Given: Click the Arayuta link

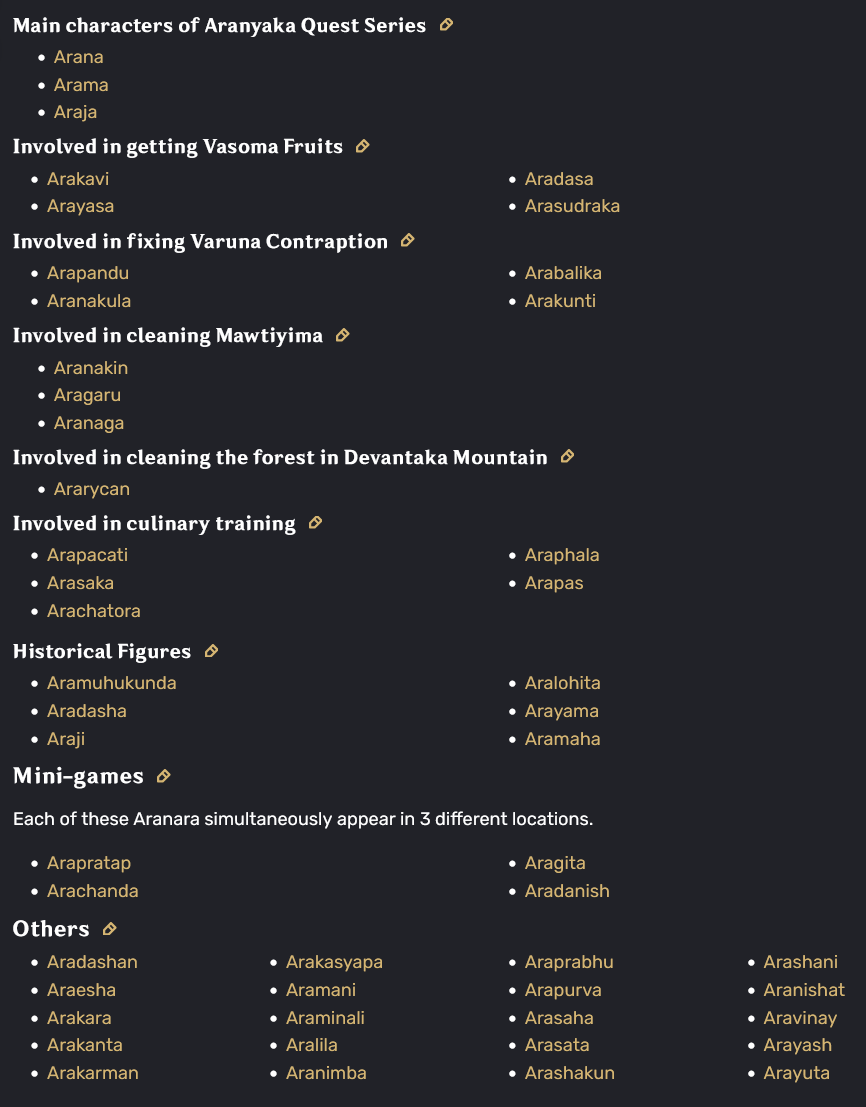Looking at the screenshot, I should (x=796, y=1073).
